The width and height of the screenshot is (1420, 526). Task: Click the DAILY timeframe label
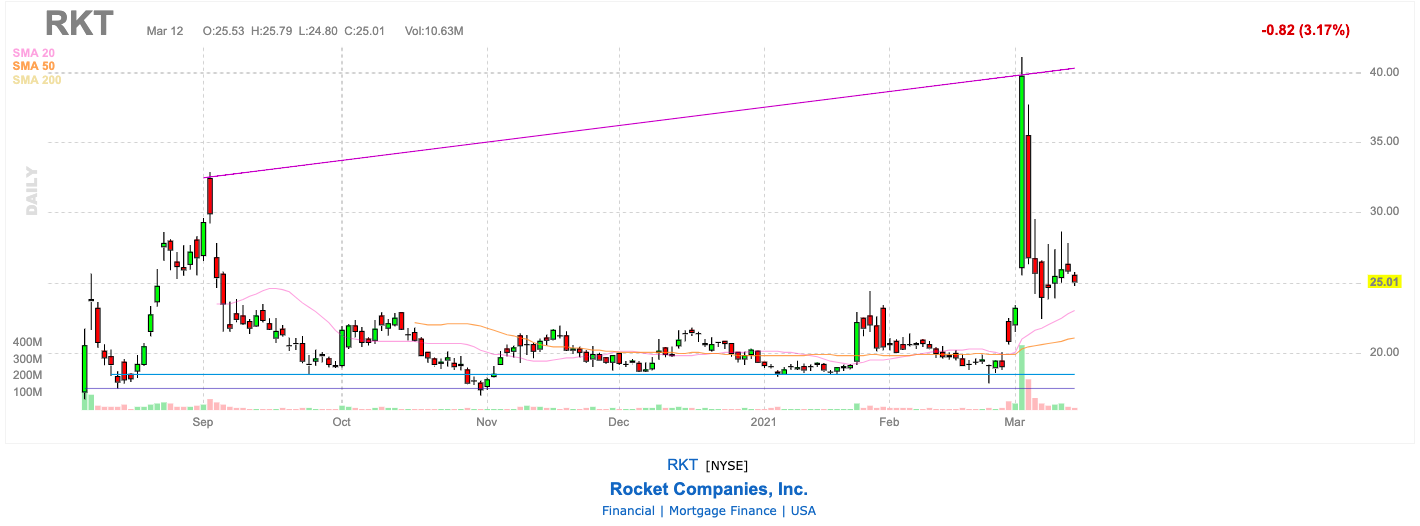point(32,190)
